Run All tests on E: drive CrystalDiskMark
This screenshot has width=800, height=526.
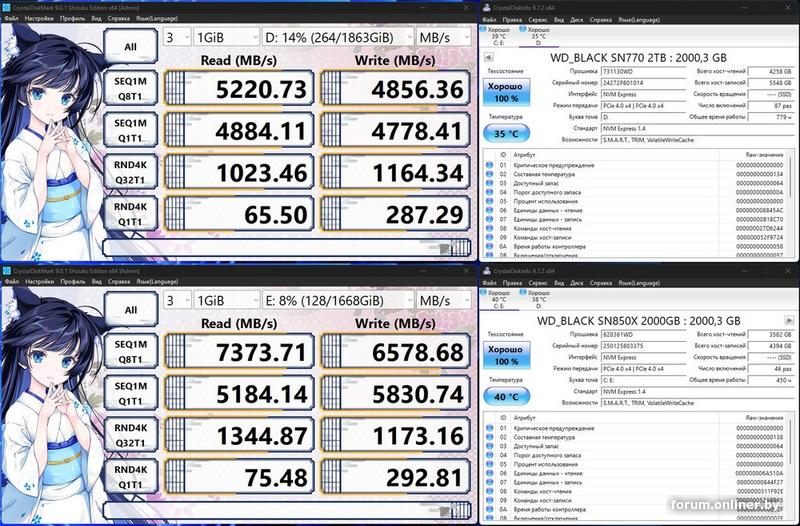point(131,309)
